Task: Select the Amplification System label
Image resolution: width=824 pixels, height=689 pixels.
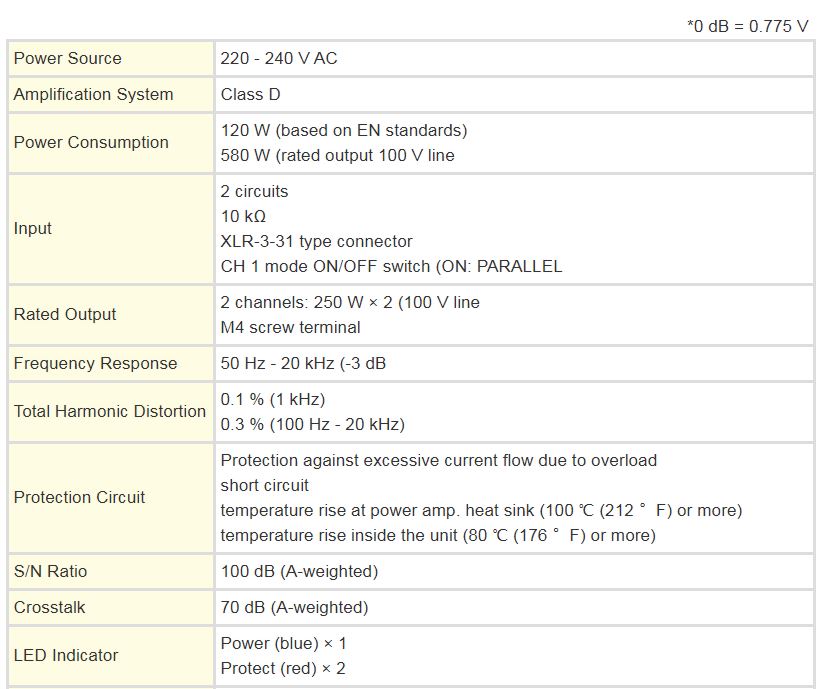Action: (x=93, y=94)
